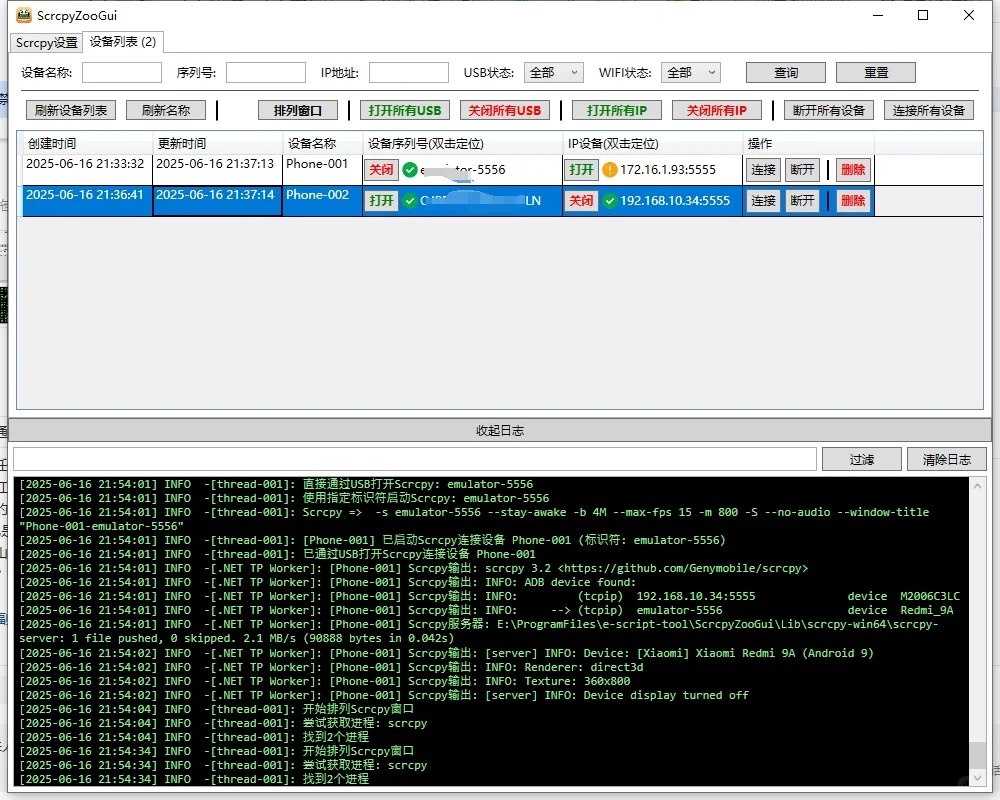Focus the log filter text field
1000x800 pixels.
click(415, 459)
